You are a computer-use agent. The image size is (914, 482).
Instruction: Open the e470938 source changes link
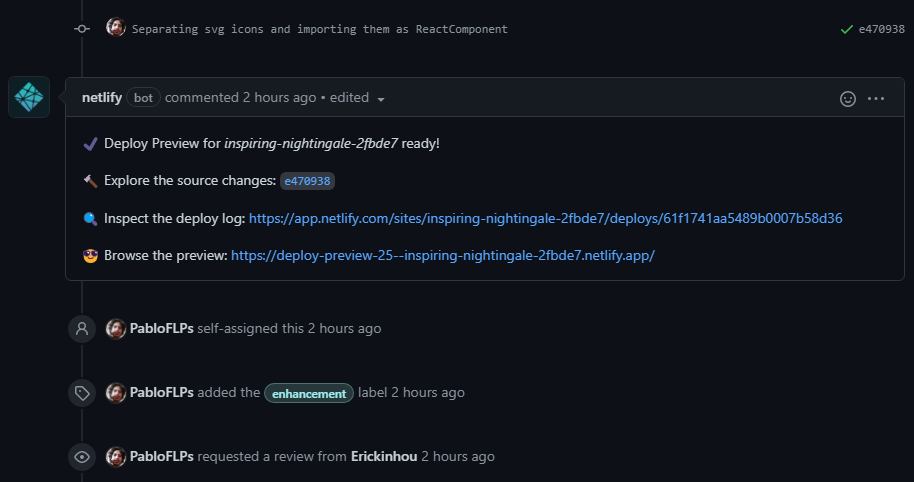[x=307, y=181]
